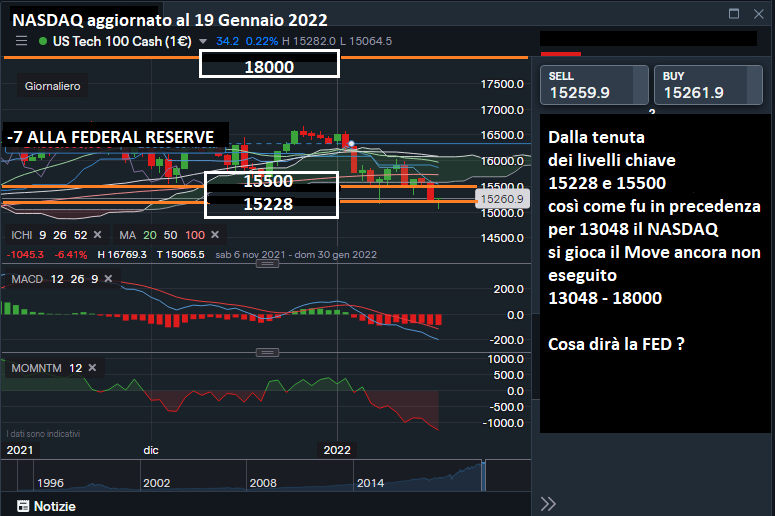Click the BUY 15261.9 button
Screen dimensions: 775x516
point(708,85)
